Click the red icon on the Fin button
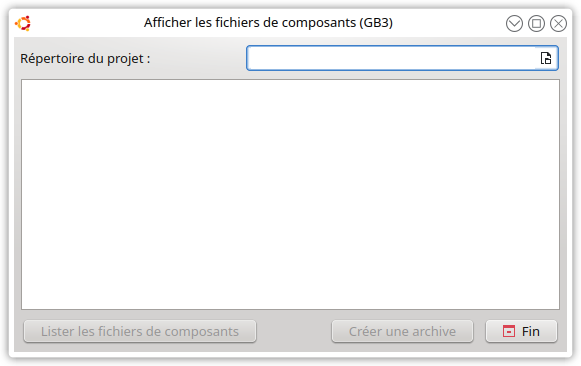581x366 pixels. (509, 331)
